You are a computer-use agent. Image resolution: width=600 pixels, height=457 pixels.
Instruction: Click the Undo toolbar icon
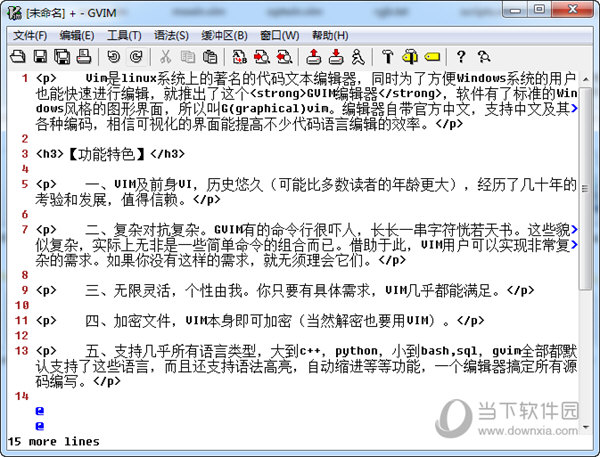(x=113, y=57)
